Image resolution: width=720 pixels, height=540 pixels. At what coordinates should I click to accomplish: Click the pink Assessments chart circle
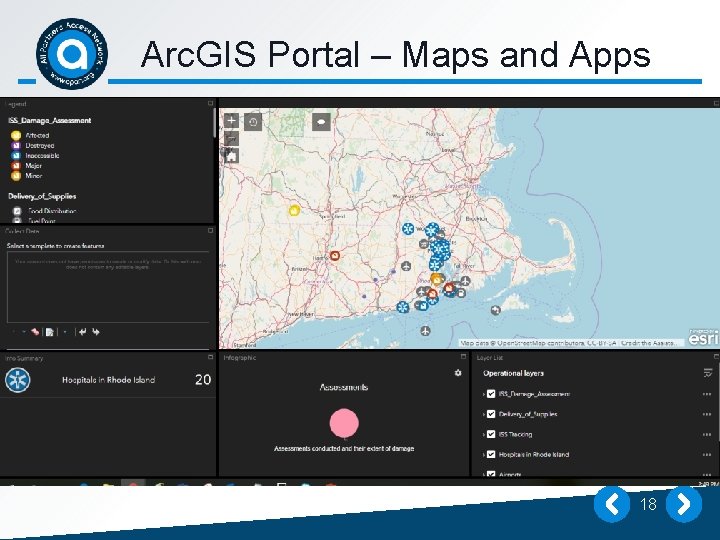344,423
